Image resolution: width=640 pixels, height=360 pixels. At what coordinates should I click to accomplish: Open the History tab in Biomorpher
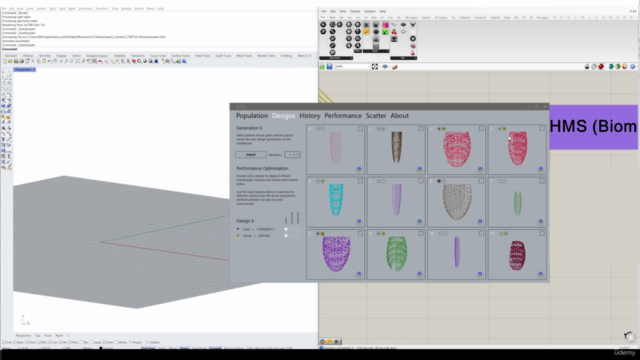(x=310, y=116)
